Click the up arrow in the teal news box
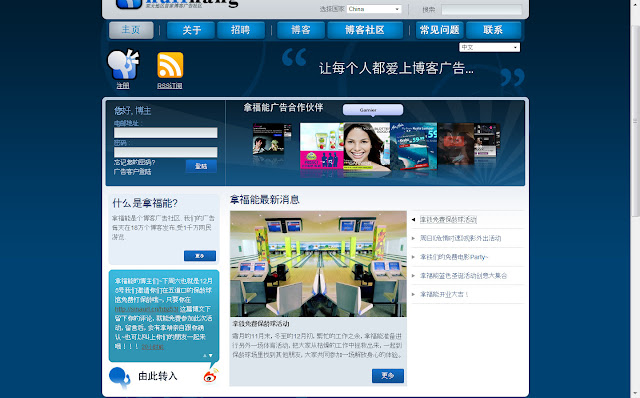Viewport: 640px width, 398px height. [205, 356]
